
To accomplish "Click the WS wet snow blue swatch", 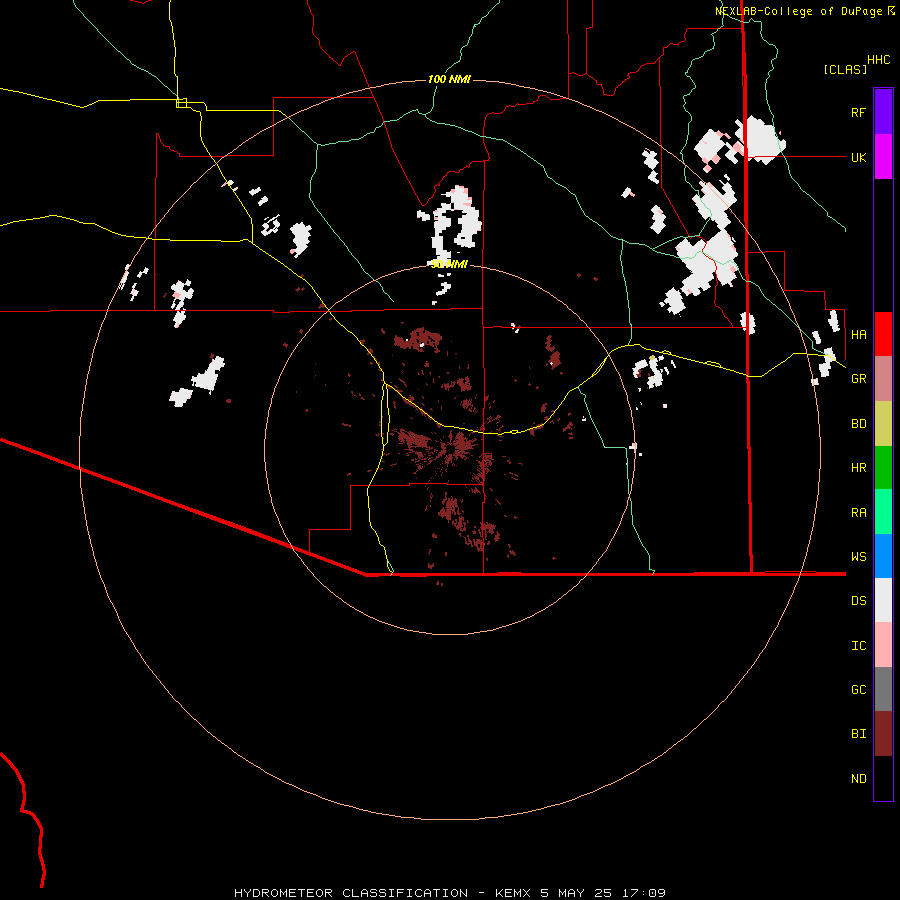I will click(x=883, y=556).
